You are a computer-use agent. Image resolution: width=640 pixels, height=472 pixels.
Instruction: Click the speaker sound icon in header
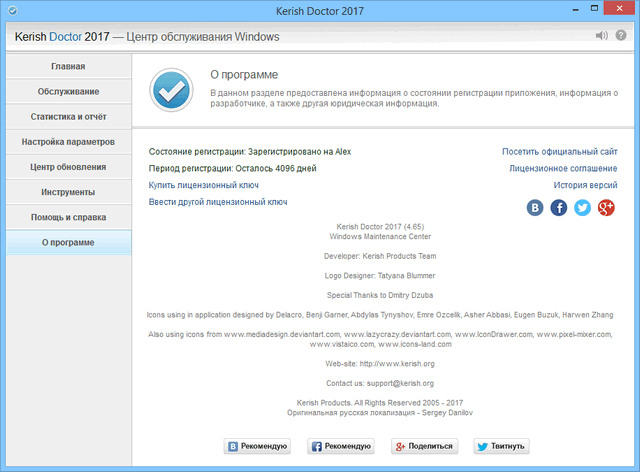(x=602, y=37)
